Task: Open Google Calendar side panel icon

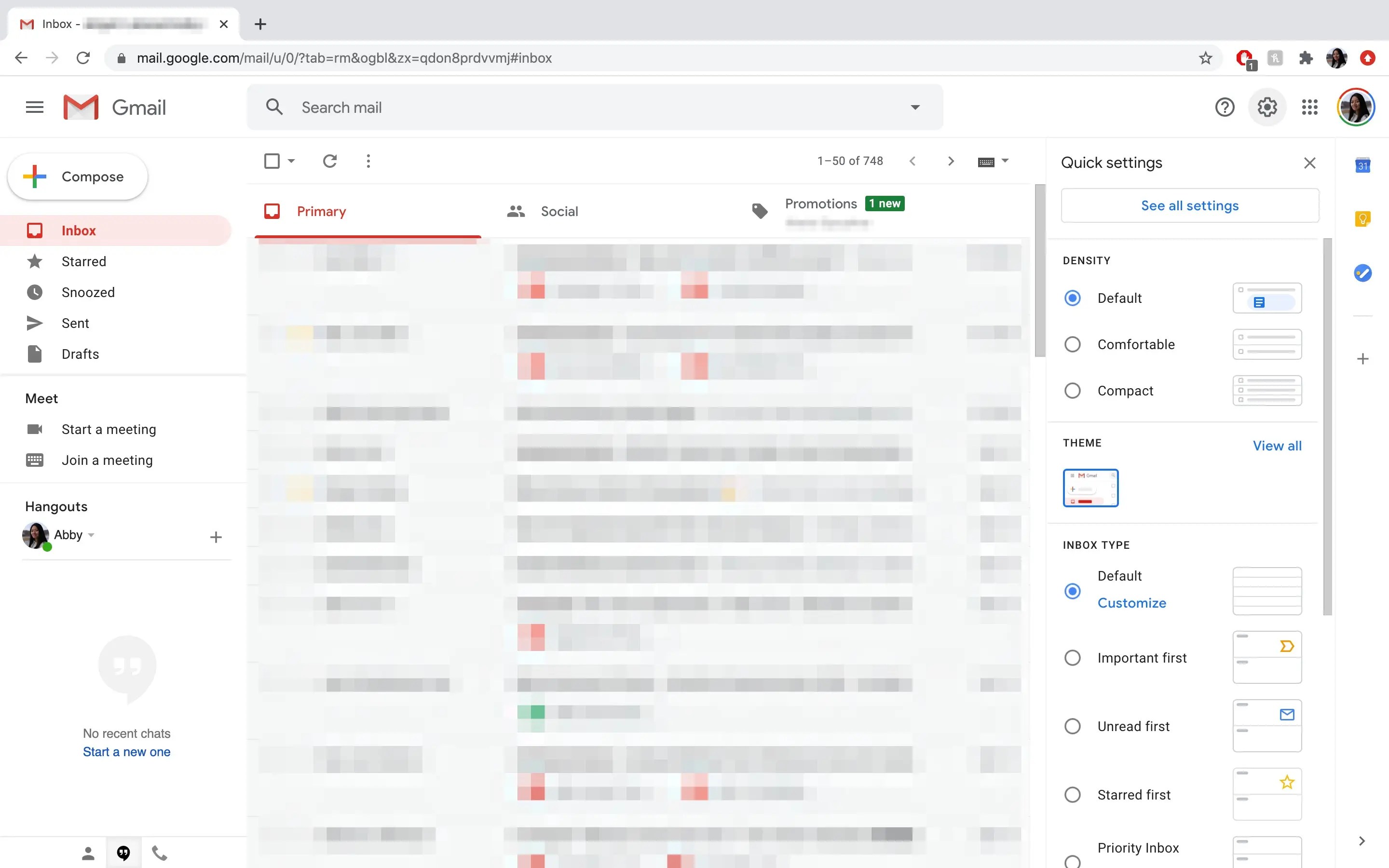Action: (x=1362, y=165)
